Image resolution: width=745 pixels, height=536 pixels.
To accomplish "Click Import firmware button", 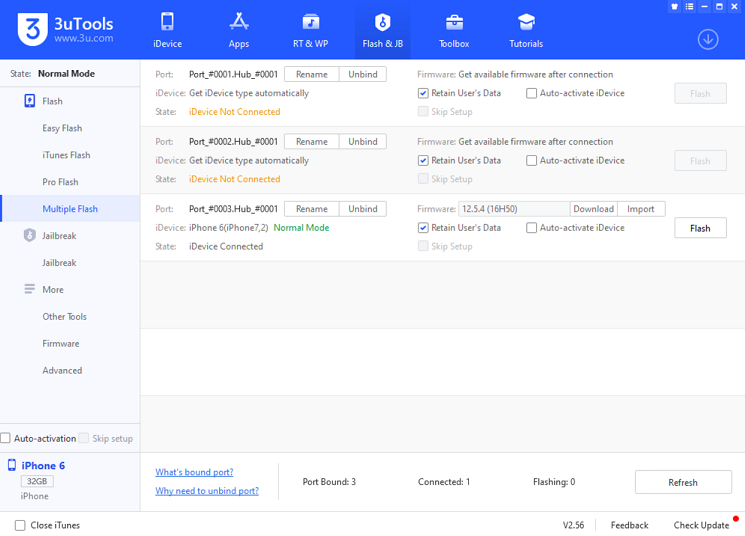I will point(640,209).
